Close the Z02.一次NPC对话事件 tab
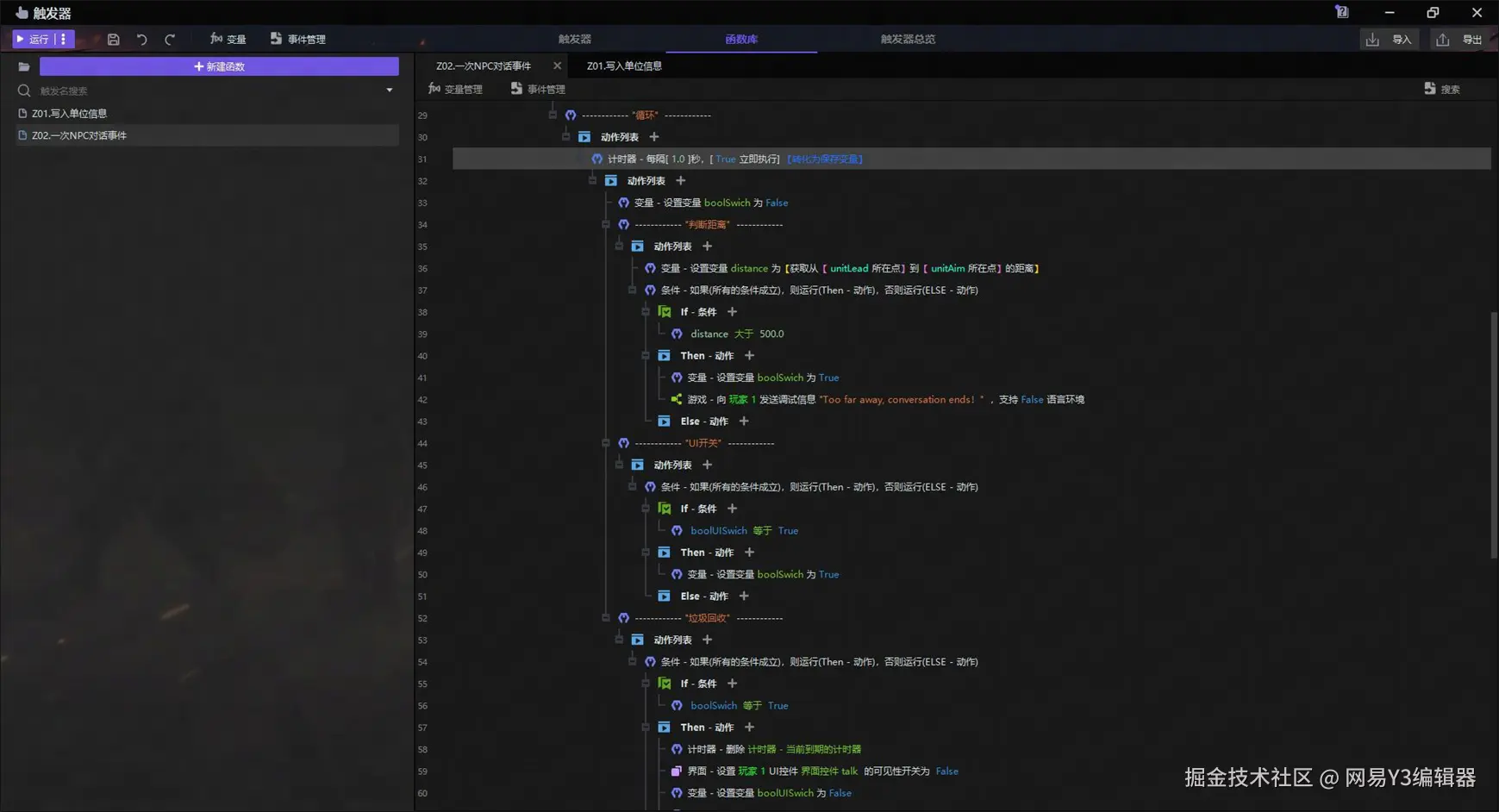 point(557,66)
